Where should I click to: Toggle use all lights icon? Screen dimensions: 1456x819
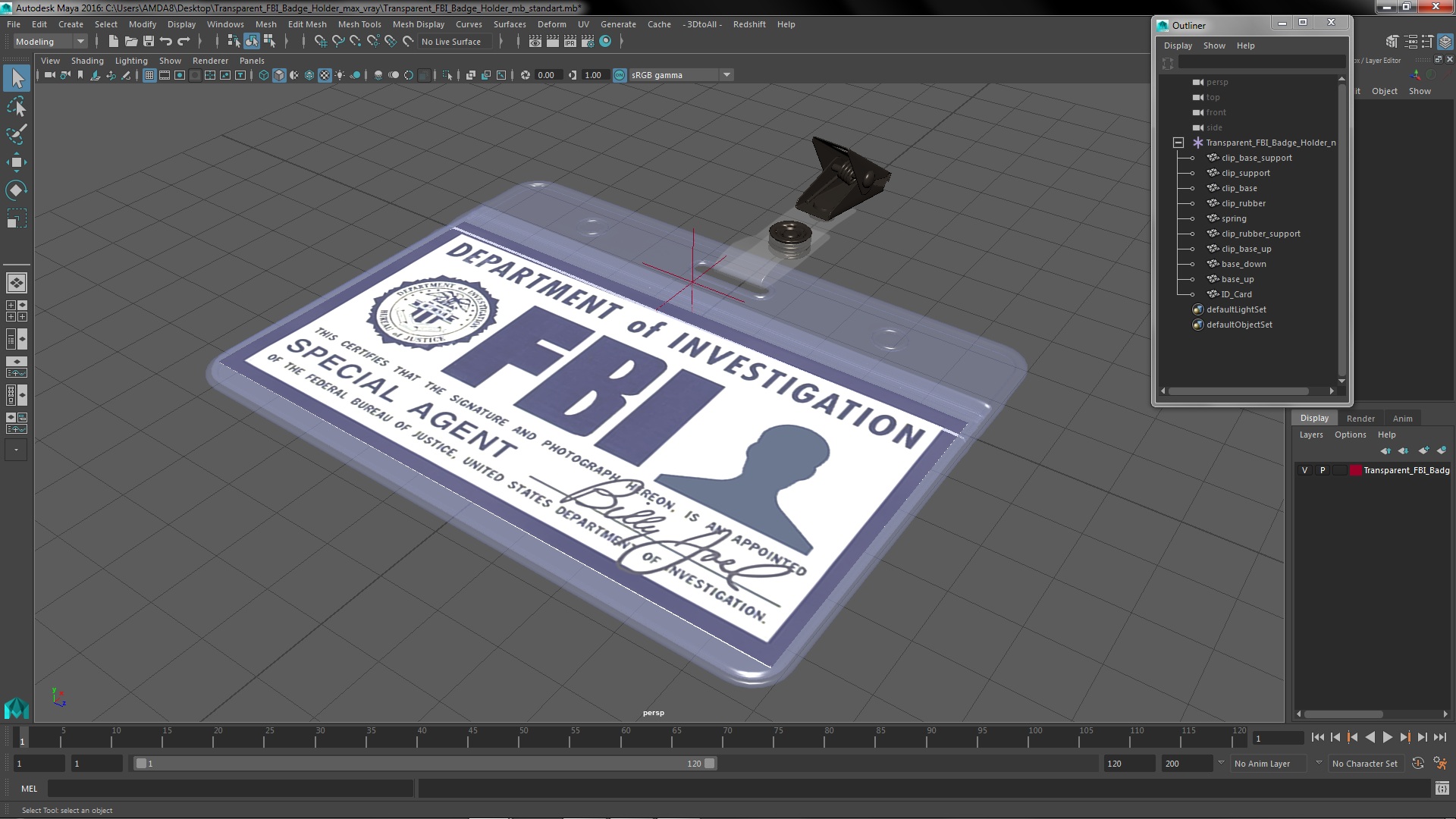pyautogui.click(x=340, y=75)
